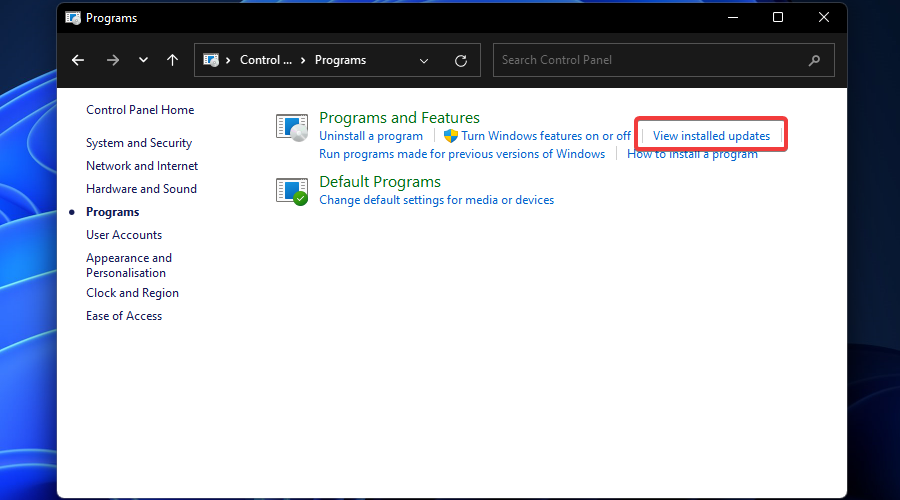
Task: Open the address bar history dropdown
Action: [x=424, y=61]
